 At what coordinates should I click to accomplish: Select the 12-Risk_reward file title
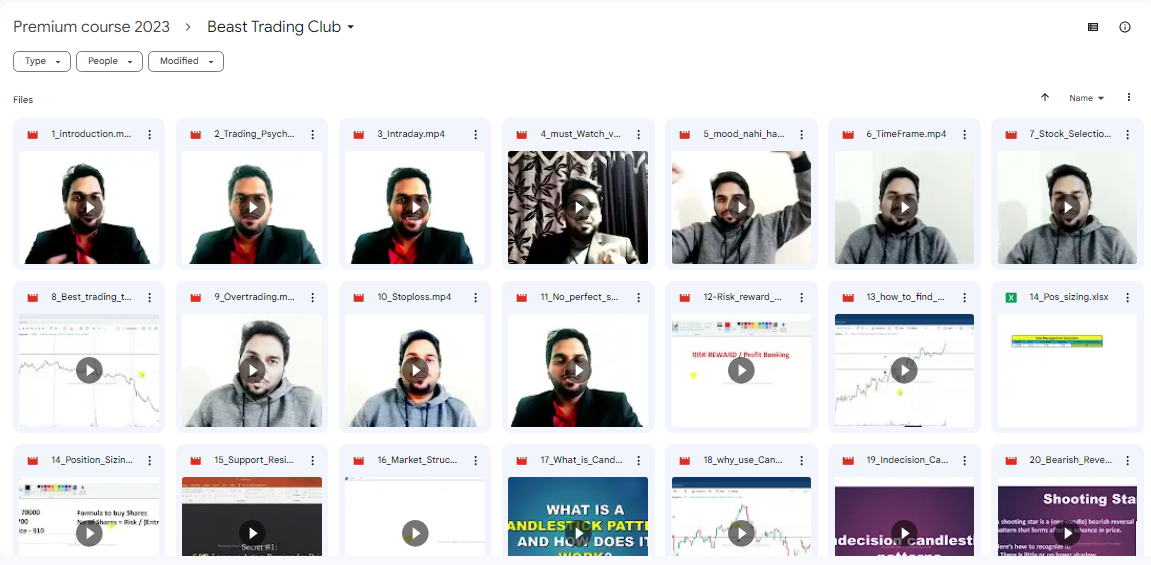743,297
